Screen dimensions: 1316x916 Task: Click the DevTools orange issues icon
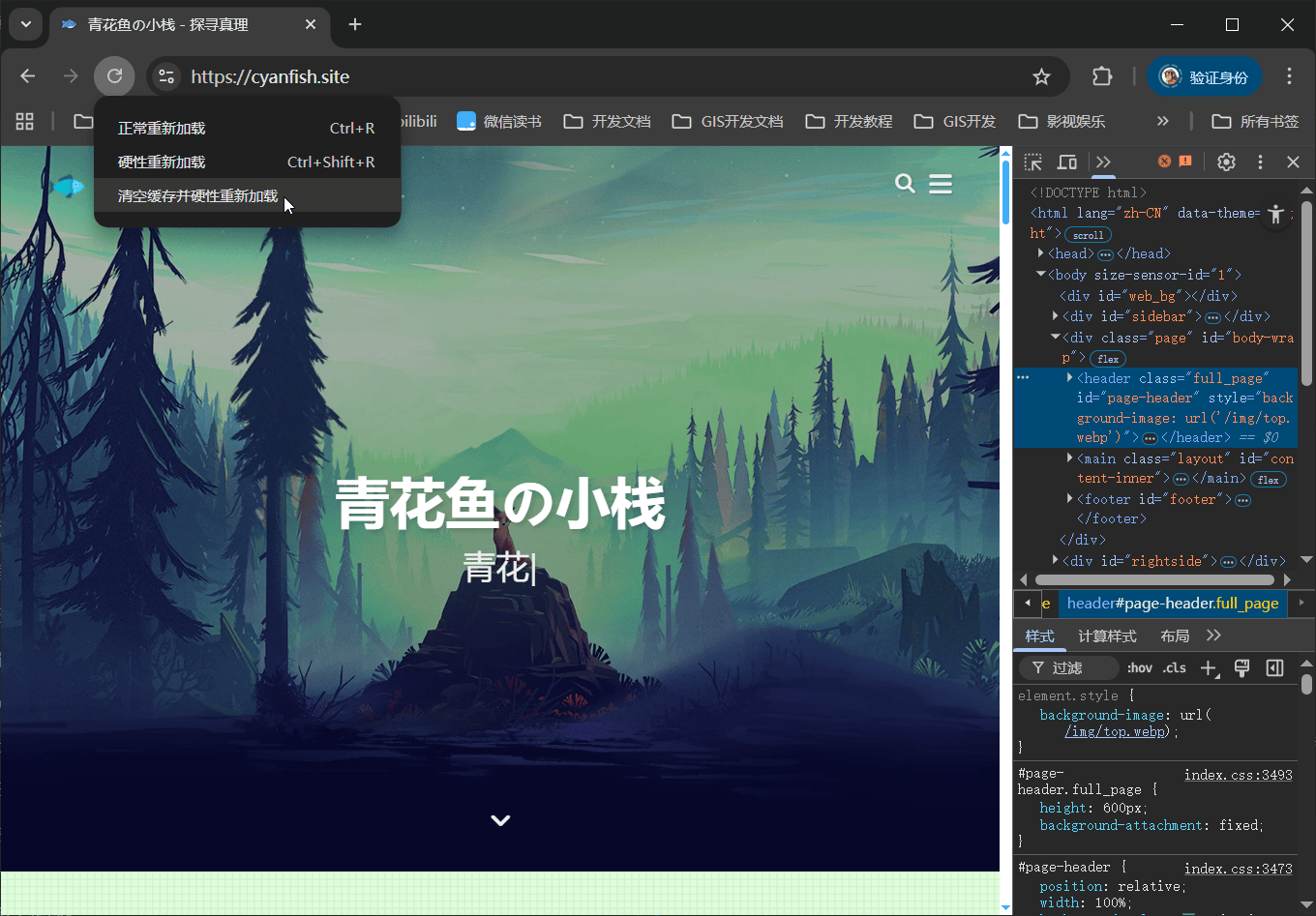click(1185, 161)
